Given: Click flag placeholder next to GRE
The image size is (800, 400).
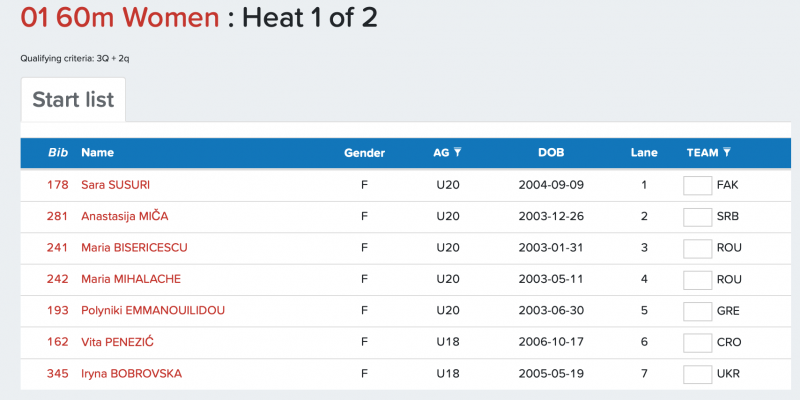Looking at the screenshot, I should [x=697, y=311].
